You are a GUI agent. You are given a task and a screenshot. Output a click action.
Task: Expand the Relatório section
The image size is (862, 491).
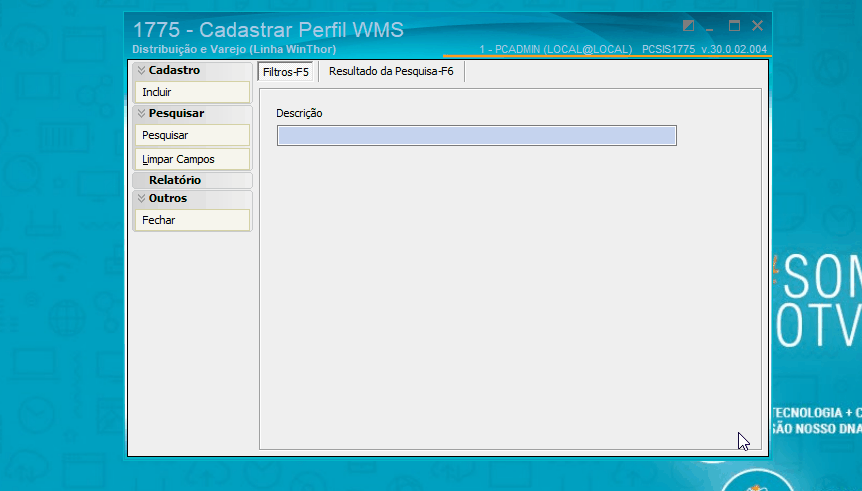(192, 180)
